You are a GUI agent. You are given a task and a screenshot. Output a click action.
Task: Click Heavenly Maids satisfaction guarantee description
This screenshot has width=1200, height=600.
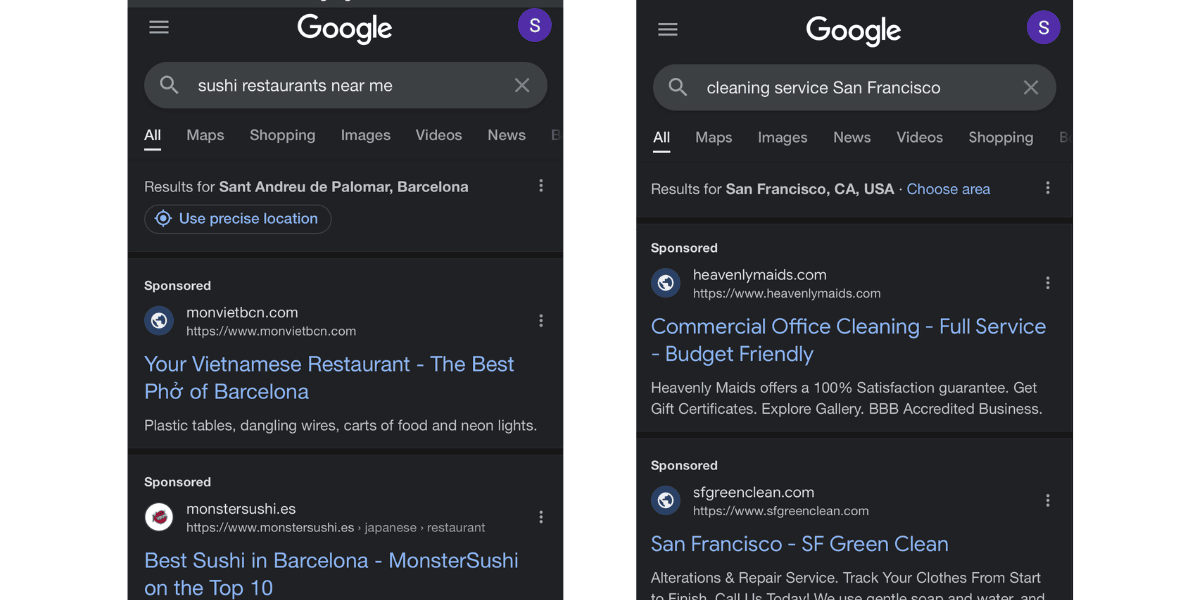[x=847, y=398]
